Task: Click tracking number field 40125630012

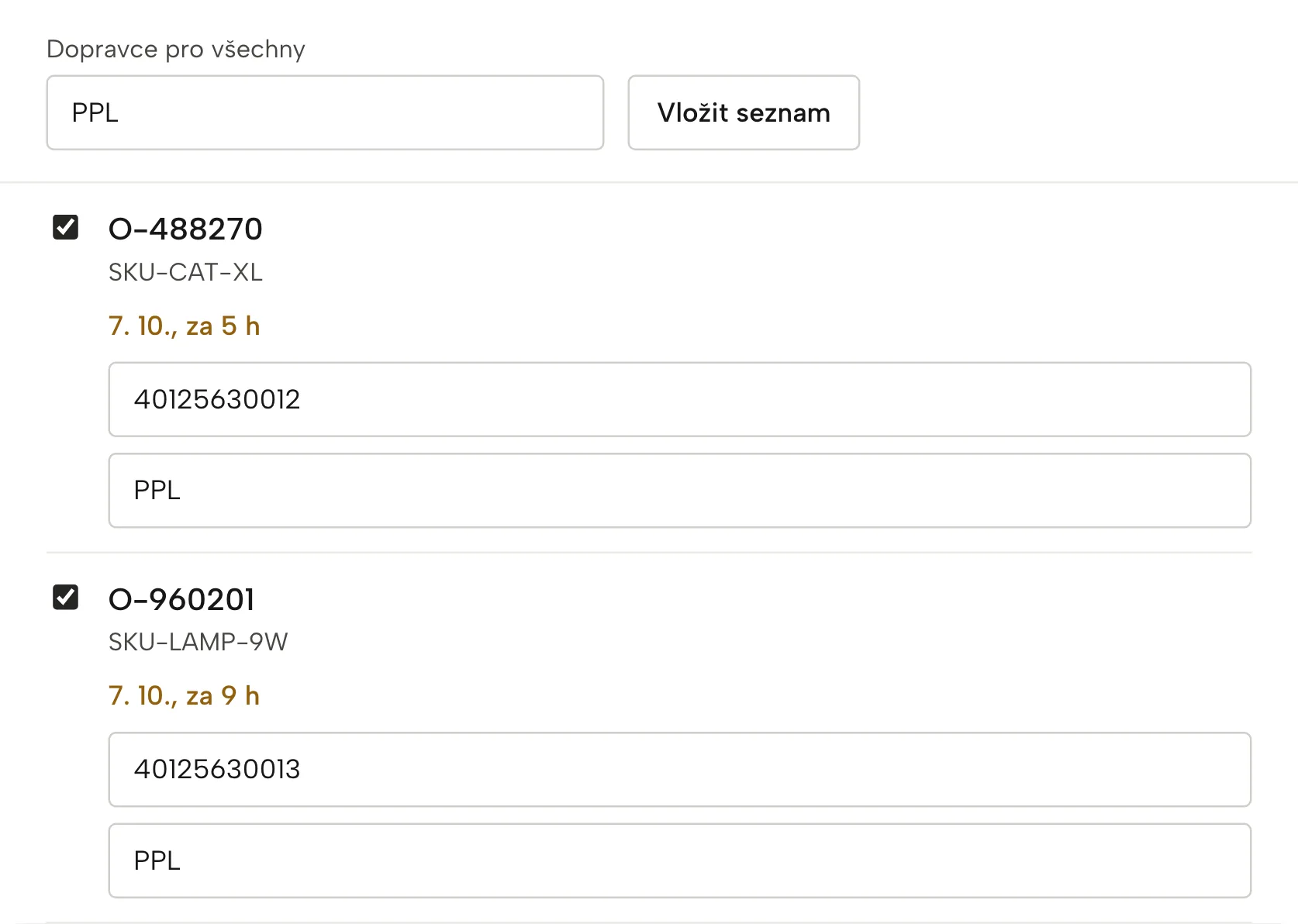Action: tap(680, 399)
